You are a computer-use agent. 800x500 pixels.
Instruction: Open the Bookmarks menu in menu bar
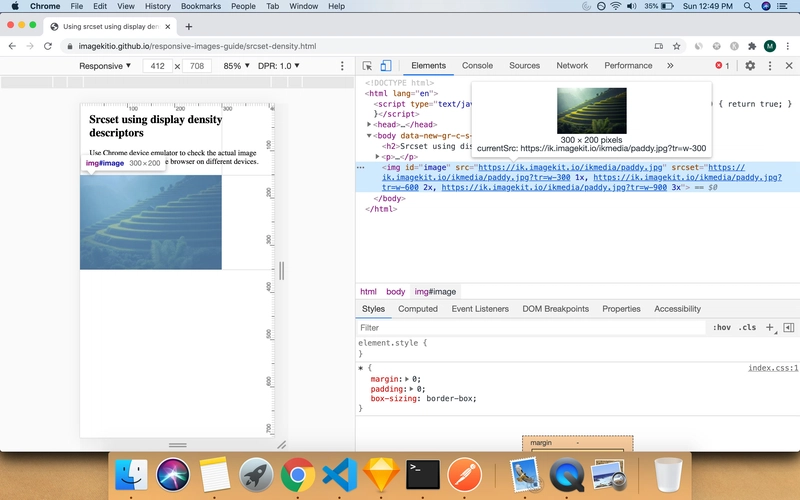(201, 6)
